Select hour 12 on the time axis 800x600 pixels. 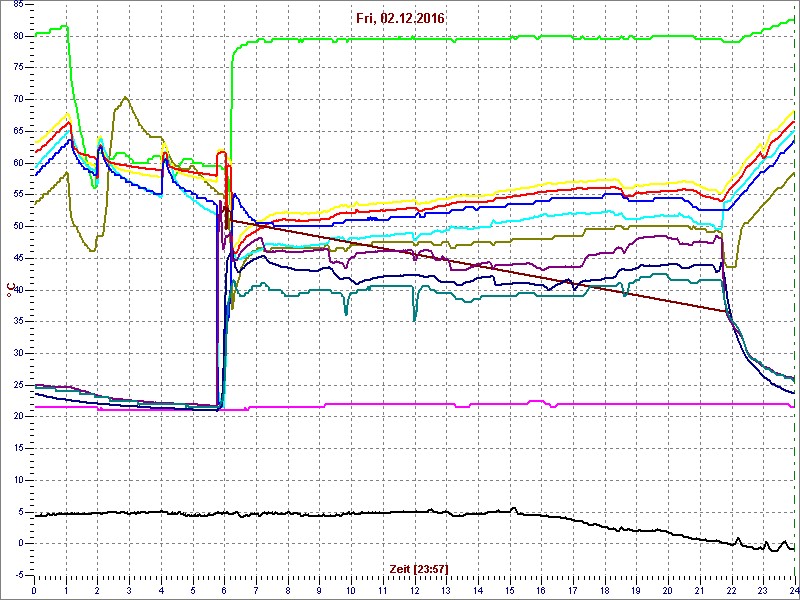414,589
